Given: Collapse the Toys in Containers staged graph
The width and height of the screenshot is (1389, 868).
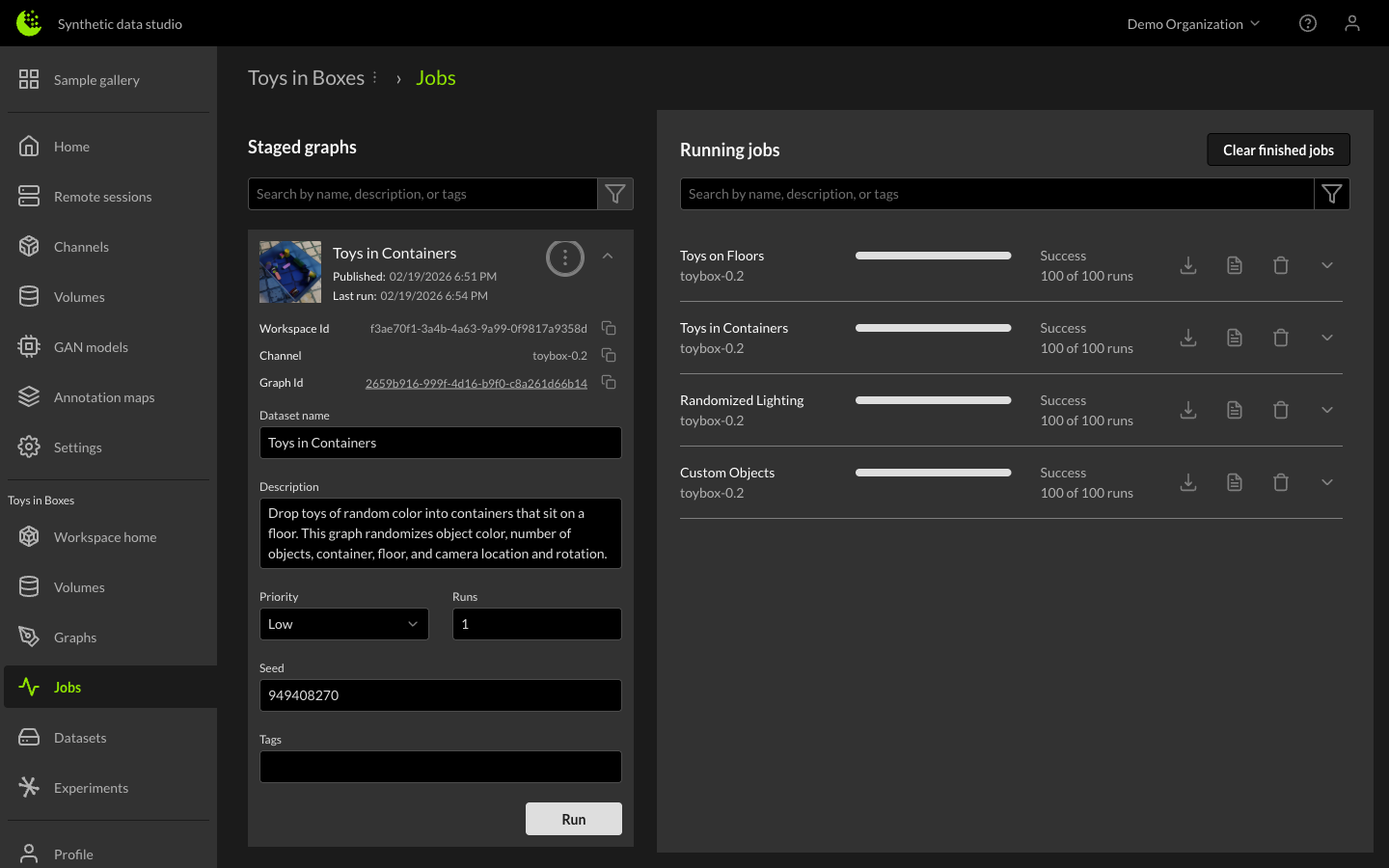Looking at the screenshot, I should (608, 256).
